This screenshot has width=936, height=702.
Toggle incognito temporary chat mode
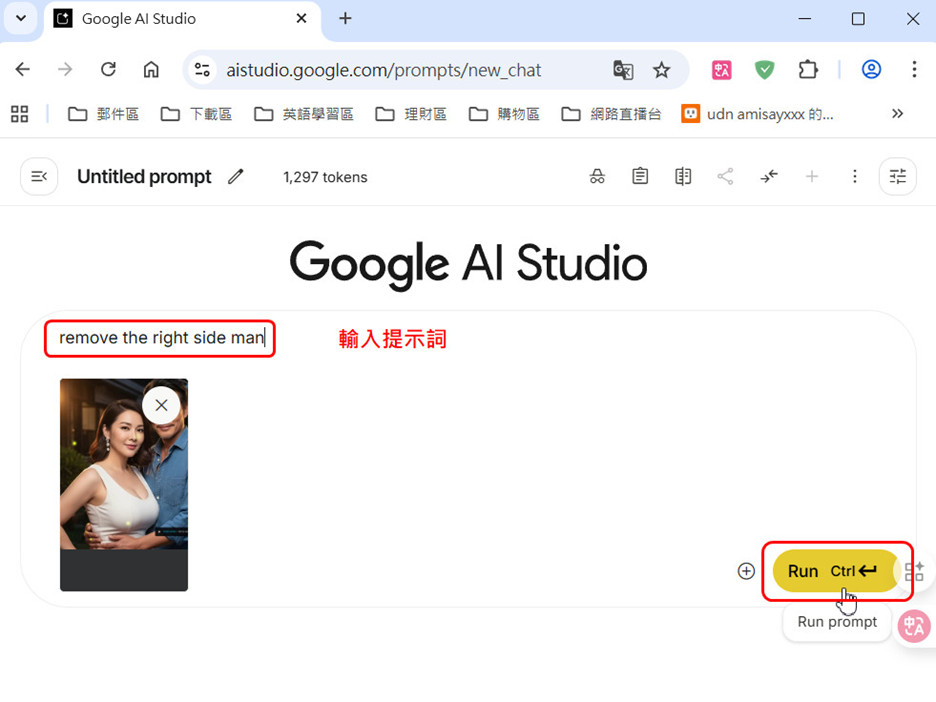tap(597, 177)
